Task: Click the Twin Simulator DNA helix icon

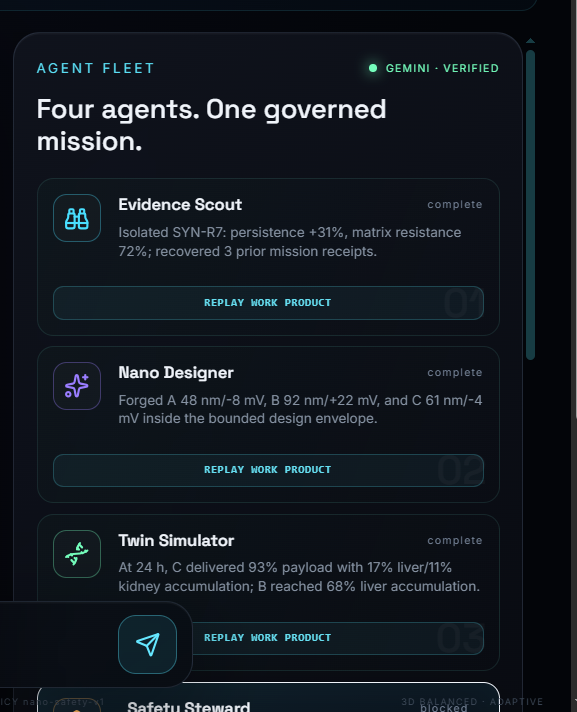Action: tap(77, 554)
